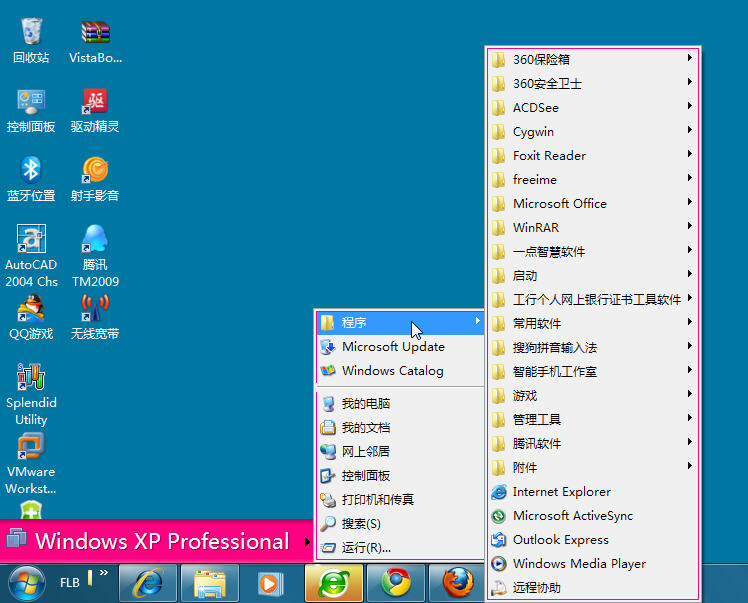Viewport: 748px width, 603px height.
Task: Open the file explorer taskbar icon
Action: 210,583
